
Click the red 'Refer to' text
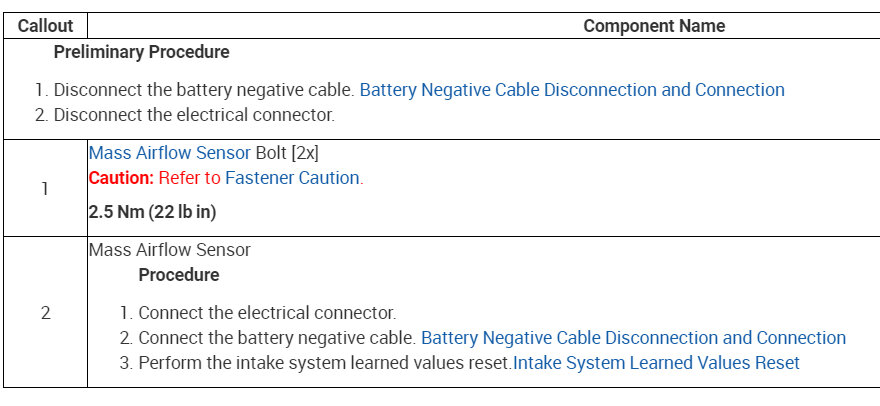(189, 178)
